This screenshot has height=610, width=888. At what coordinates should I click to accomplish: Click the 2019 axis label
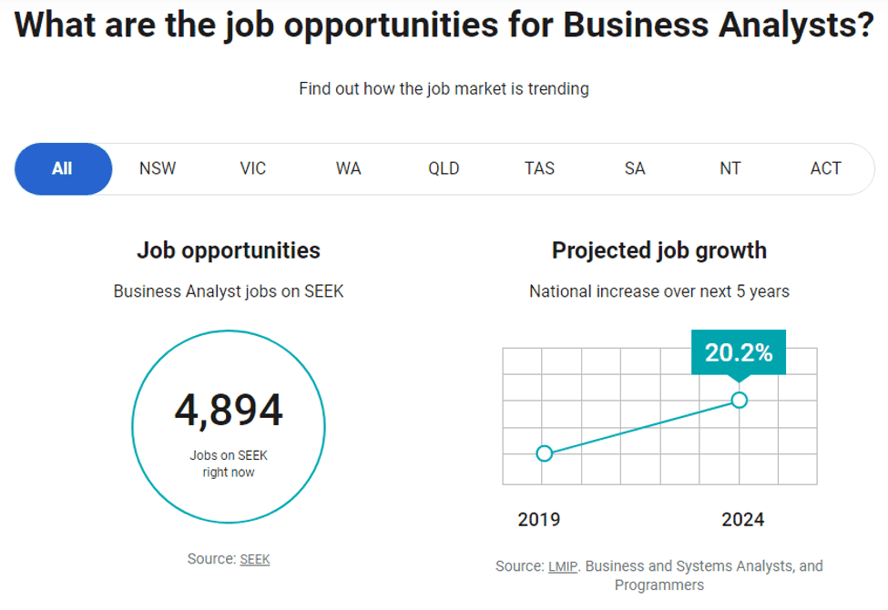(539, 520)
